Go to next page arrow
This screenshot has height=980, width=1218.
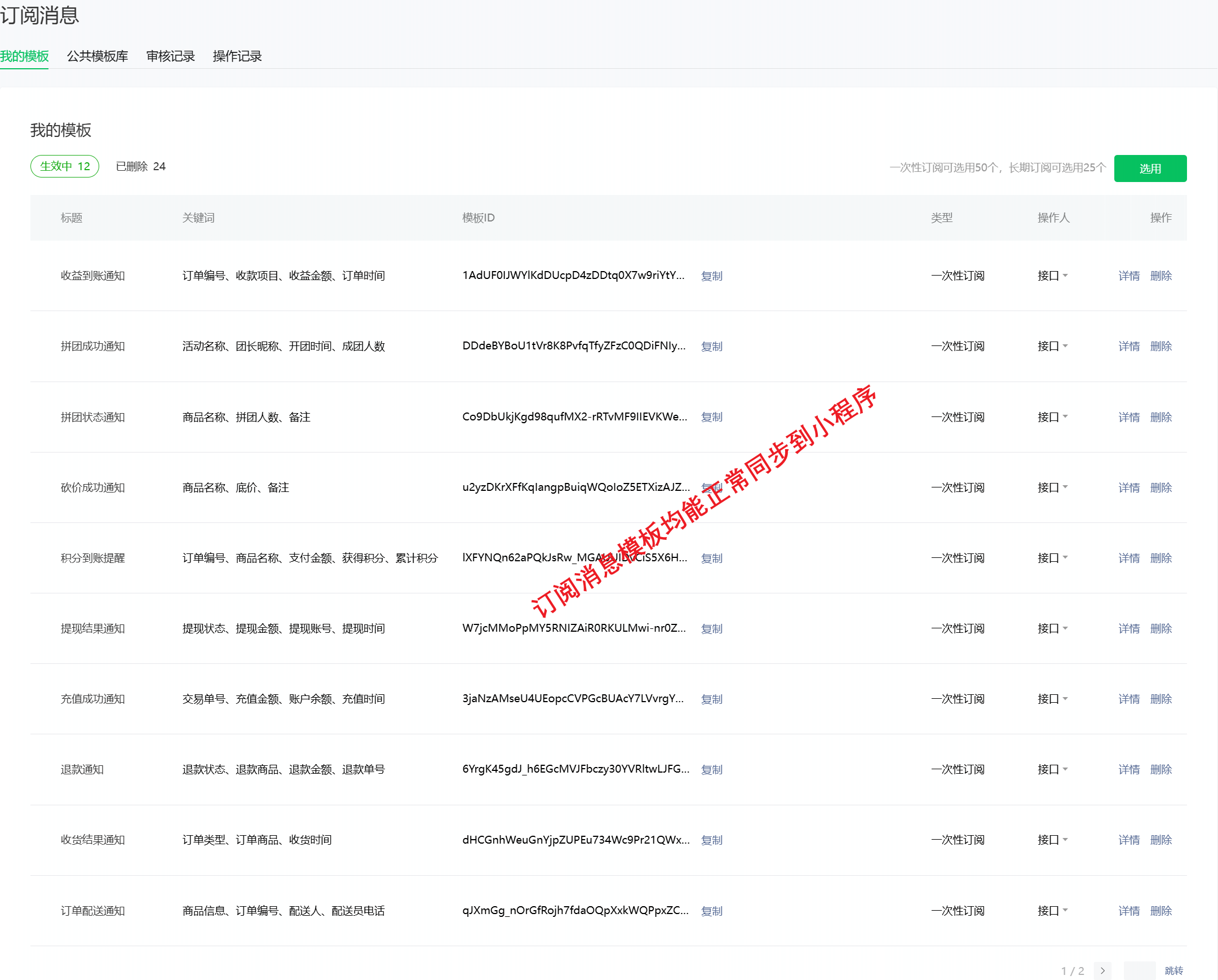1102,970
